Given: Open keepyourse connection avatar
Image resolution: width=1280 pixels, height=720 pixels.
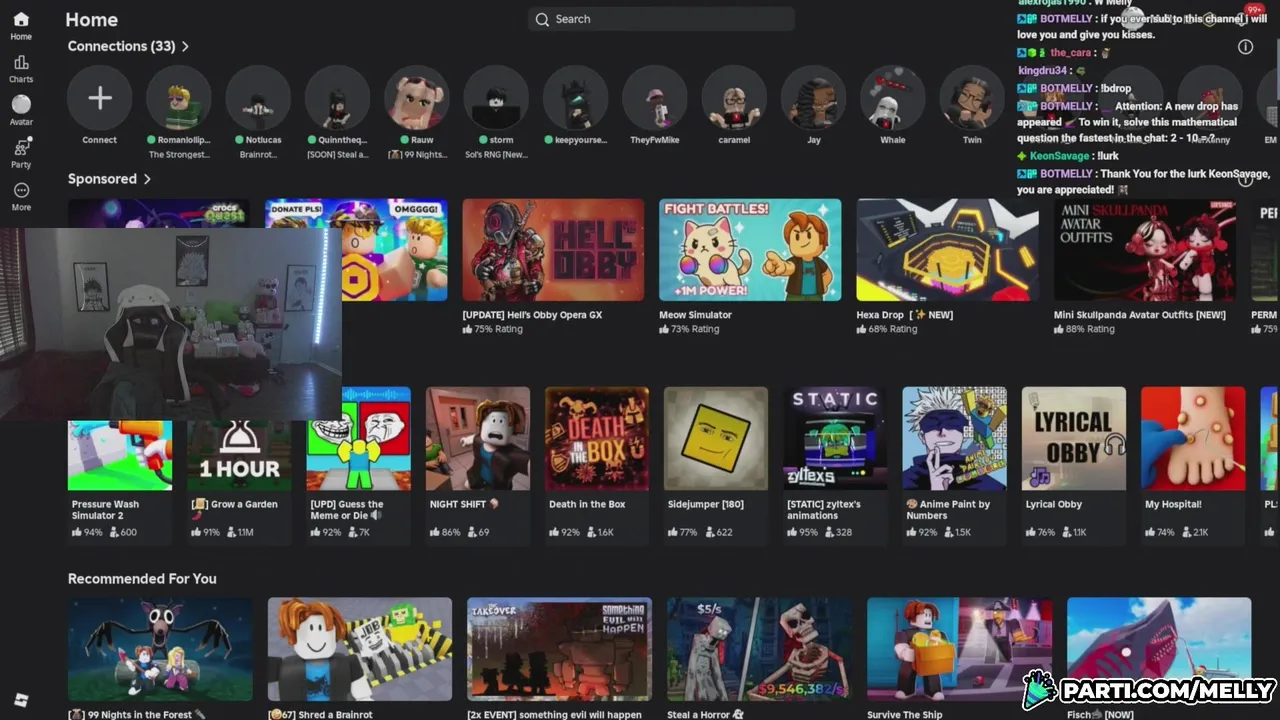Looking at the screenshot, I should point(575,98).
